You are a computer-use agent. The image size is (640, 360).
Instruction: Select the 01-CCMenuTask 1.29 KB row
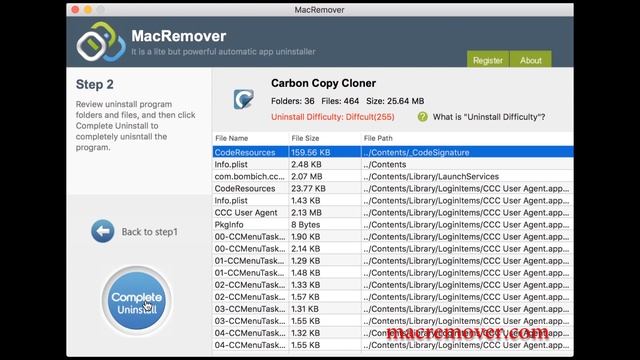[393, 261]
